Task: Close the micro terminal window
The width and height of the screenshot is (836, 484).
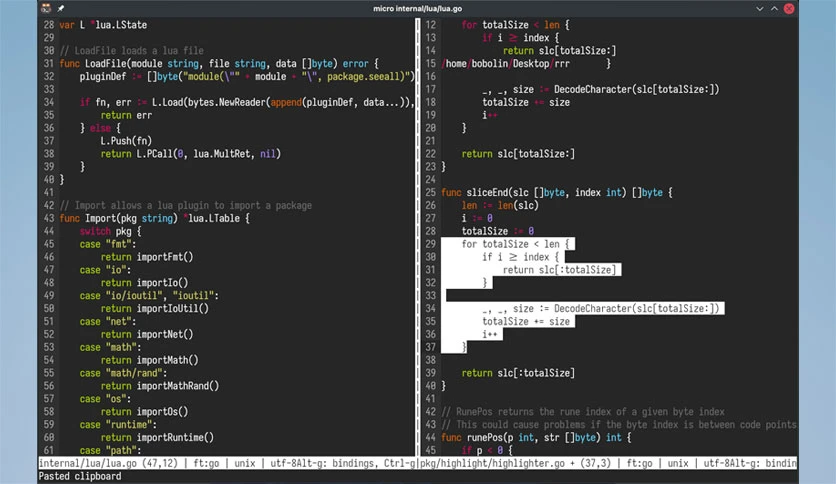Action: coord(789,9)
